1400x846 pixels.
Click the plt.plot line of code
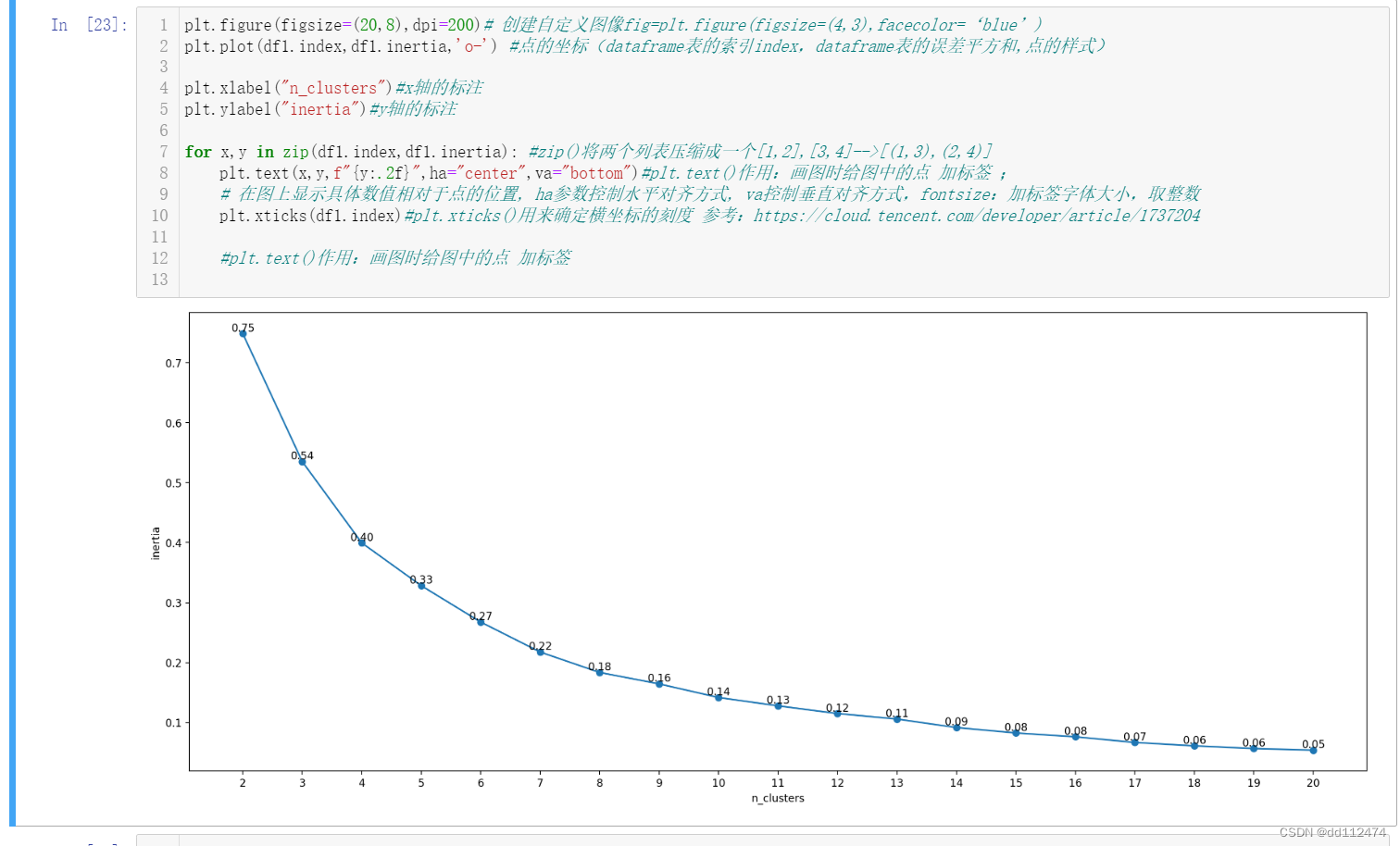click(x=644, y=46)
